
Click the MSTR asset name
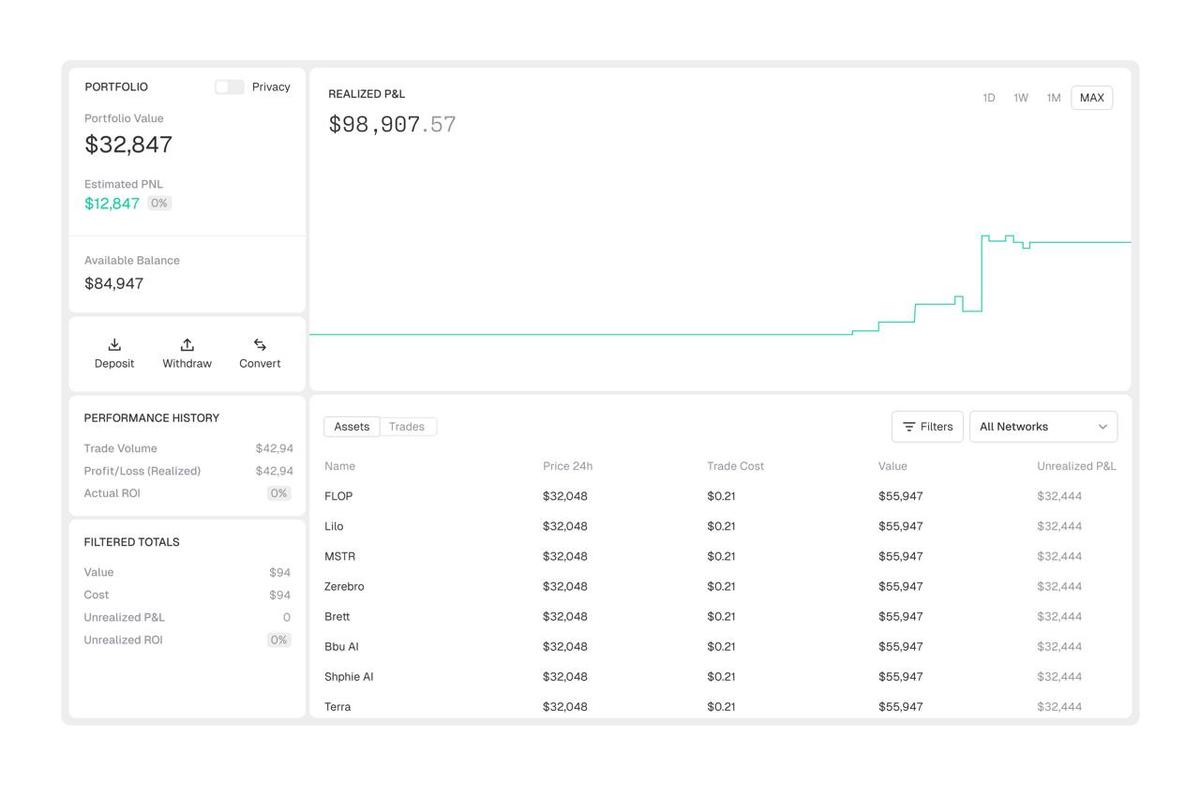pos(340,557)
